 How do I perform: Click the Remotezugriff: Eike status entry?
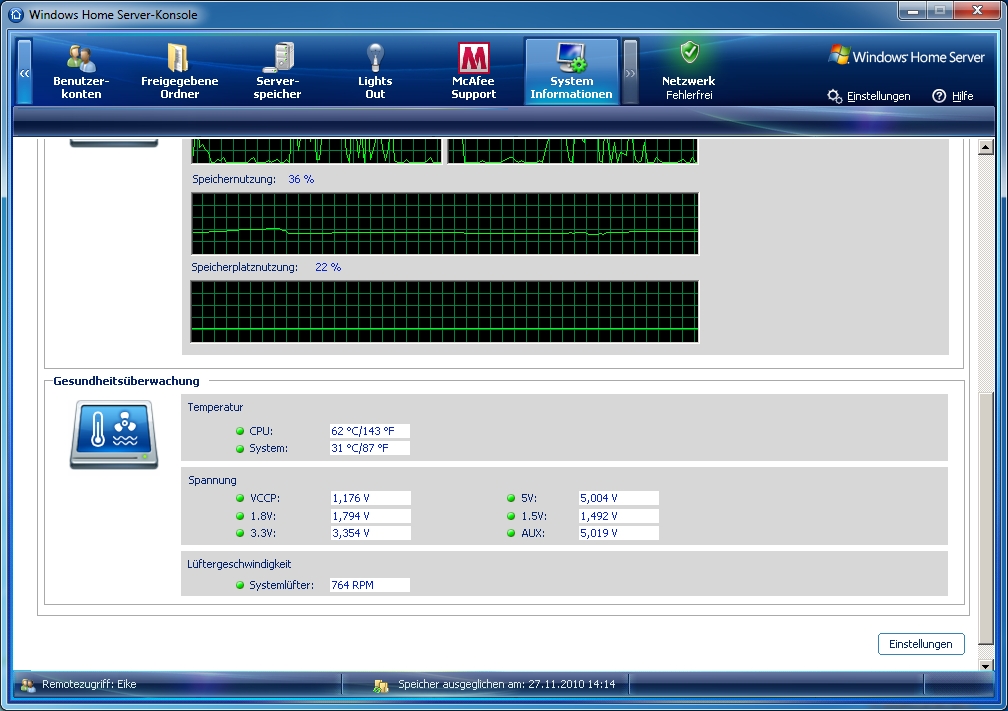pyautogui.click(x=89, y=685)
